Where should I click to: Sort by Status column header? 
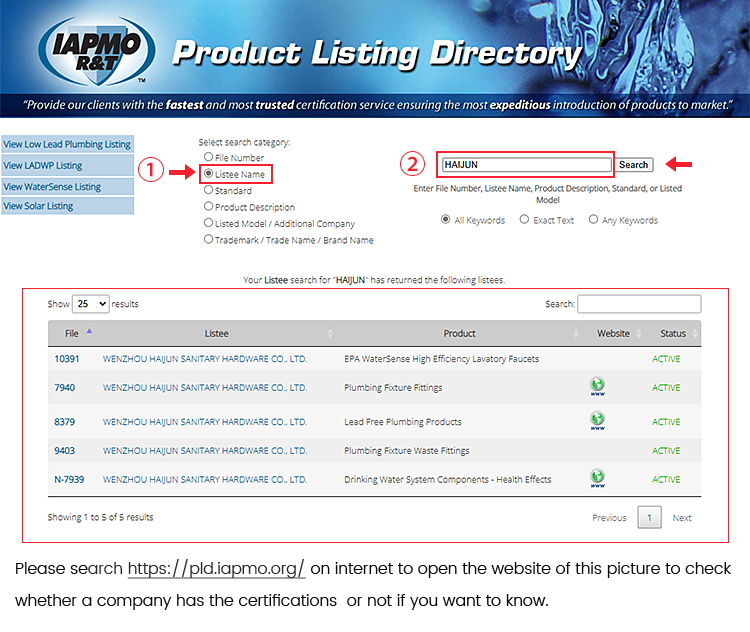[x=673, y=333]
